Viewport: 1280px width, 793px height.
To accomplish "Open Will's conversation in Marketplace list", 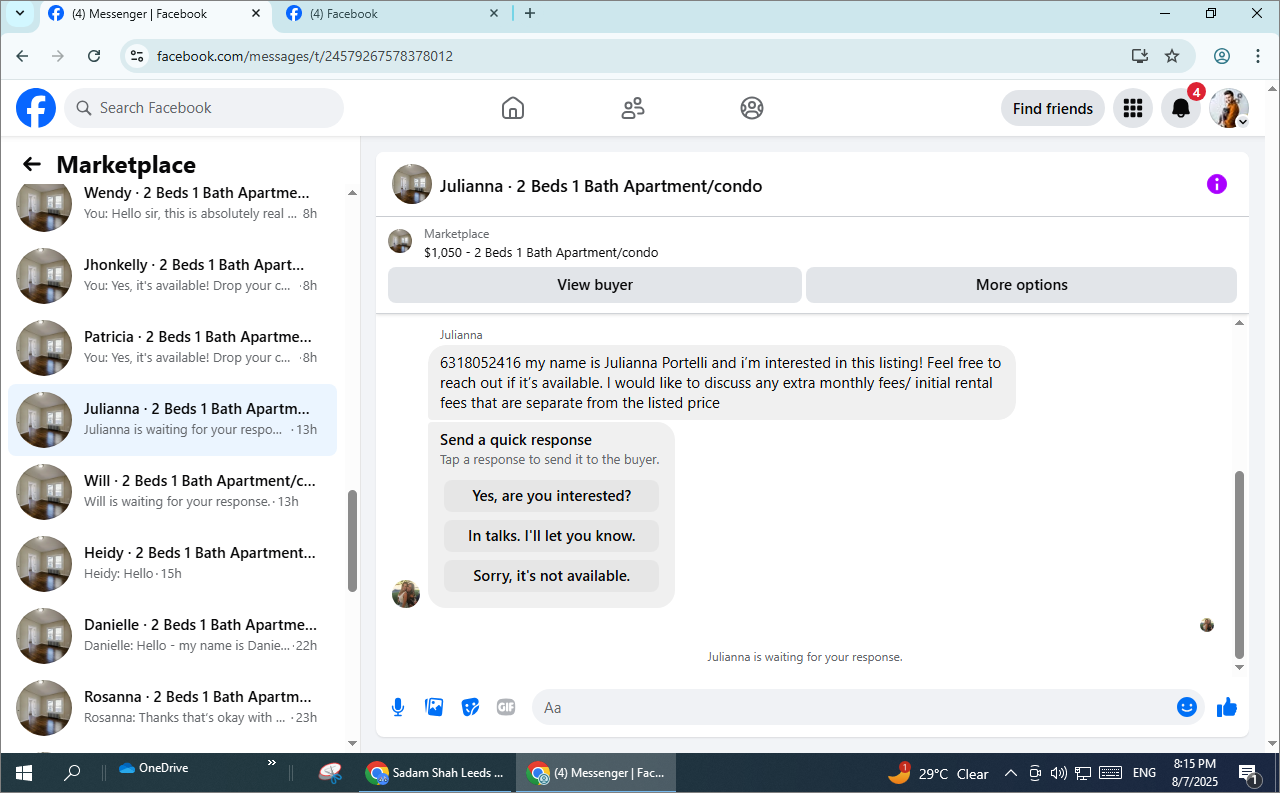I will tap(173, 492).
